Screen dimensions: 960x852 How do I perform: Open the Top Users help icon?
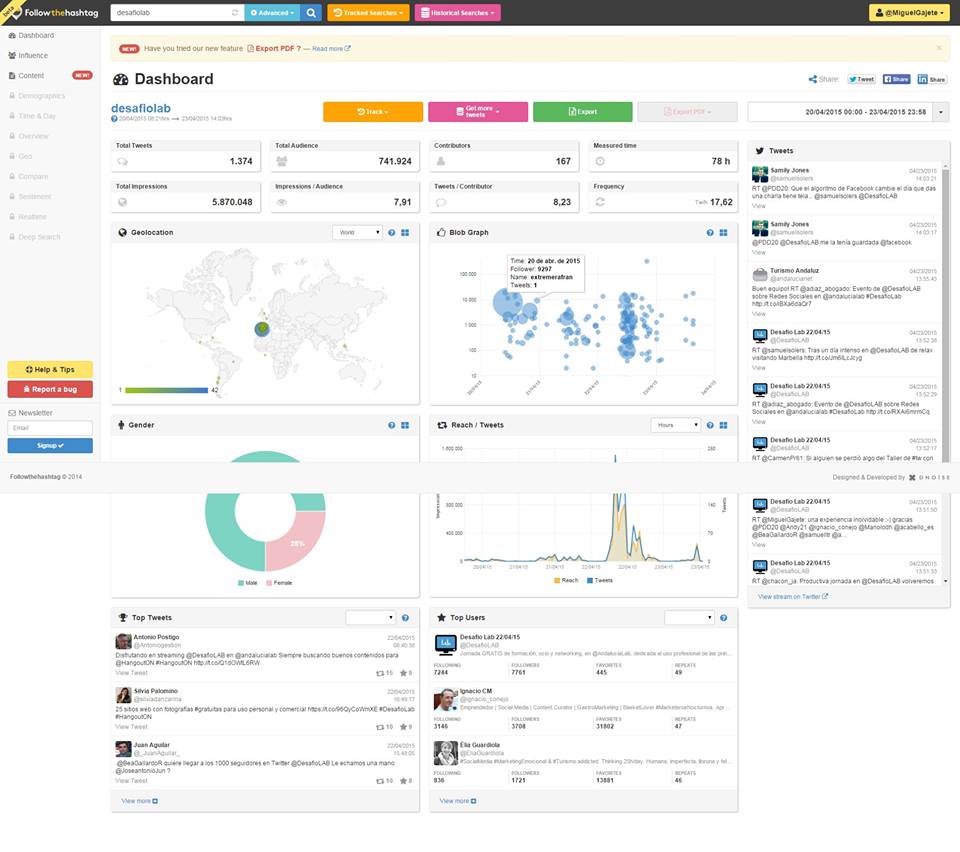[x=723, y=618]
